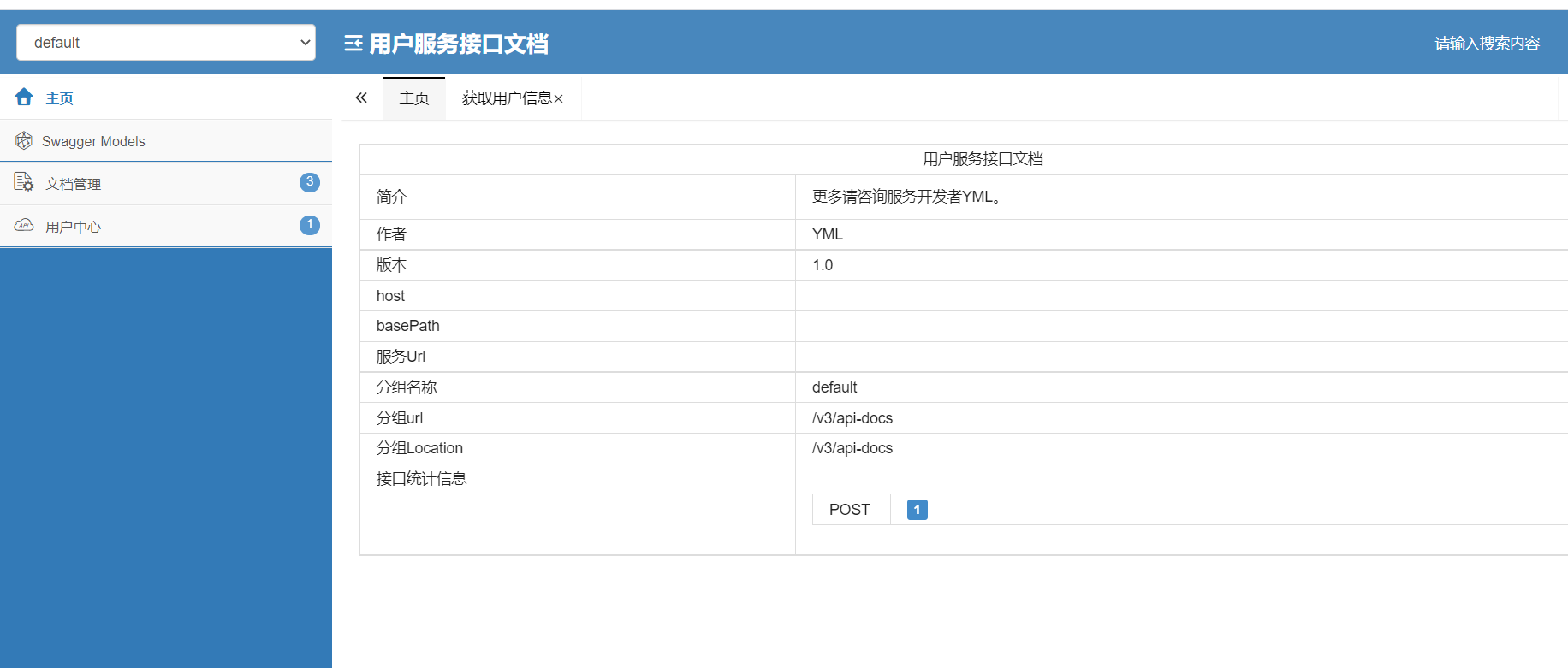This screenshot has width=1568, height=668.
Task: Click the home icon in sidebar
Action: (24, 97)
